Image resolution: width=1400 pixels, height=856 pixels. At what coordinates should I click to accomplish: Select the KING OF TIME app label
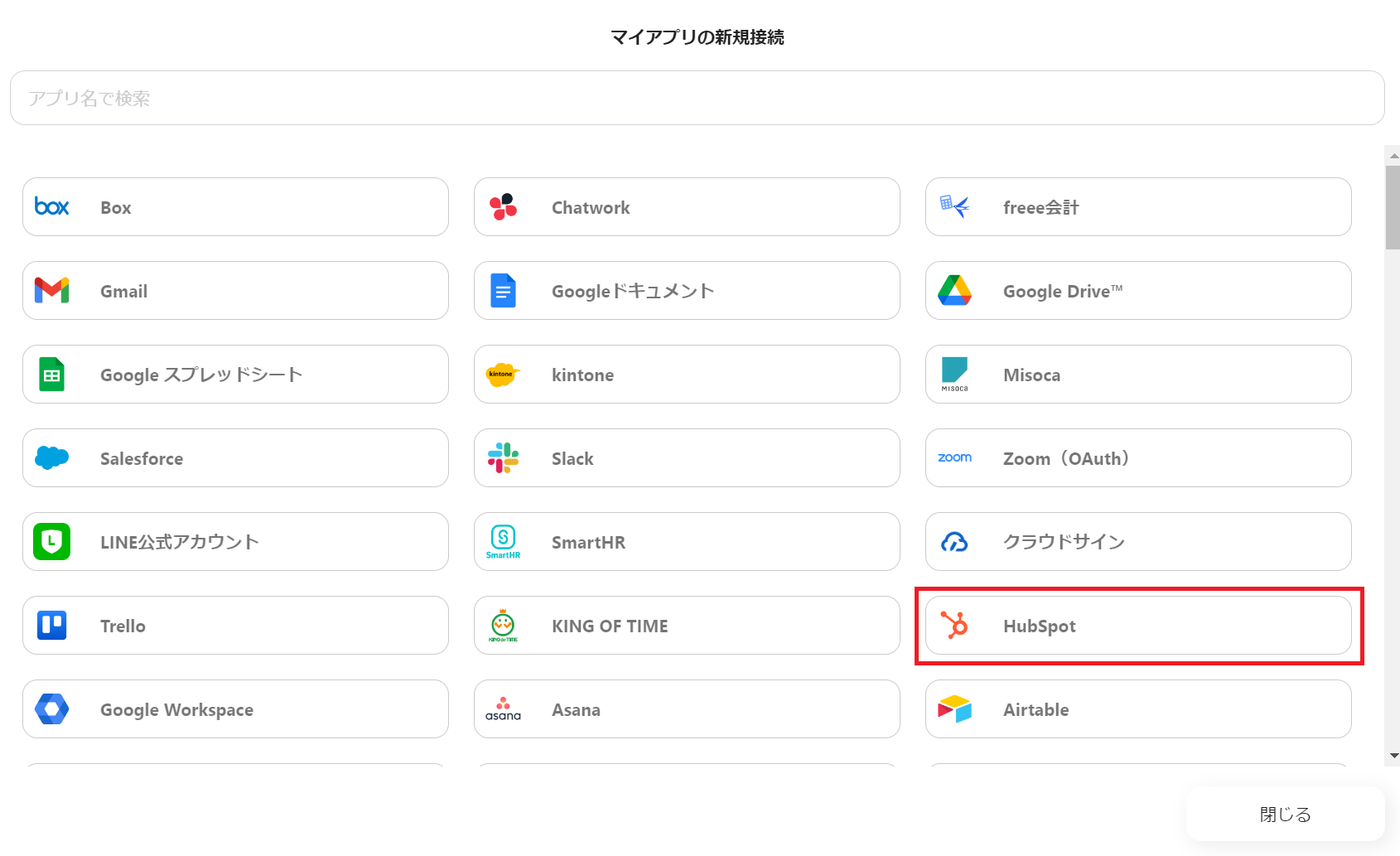(611, 626)
